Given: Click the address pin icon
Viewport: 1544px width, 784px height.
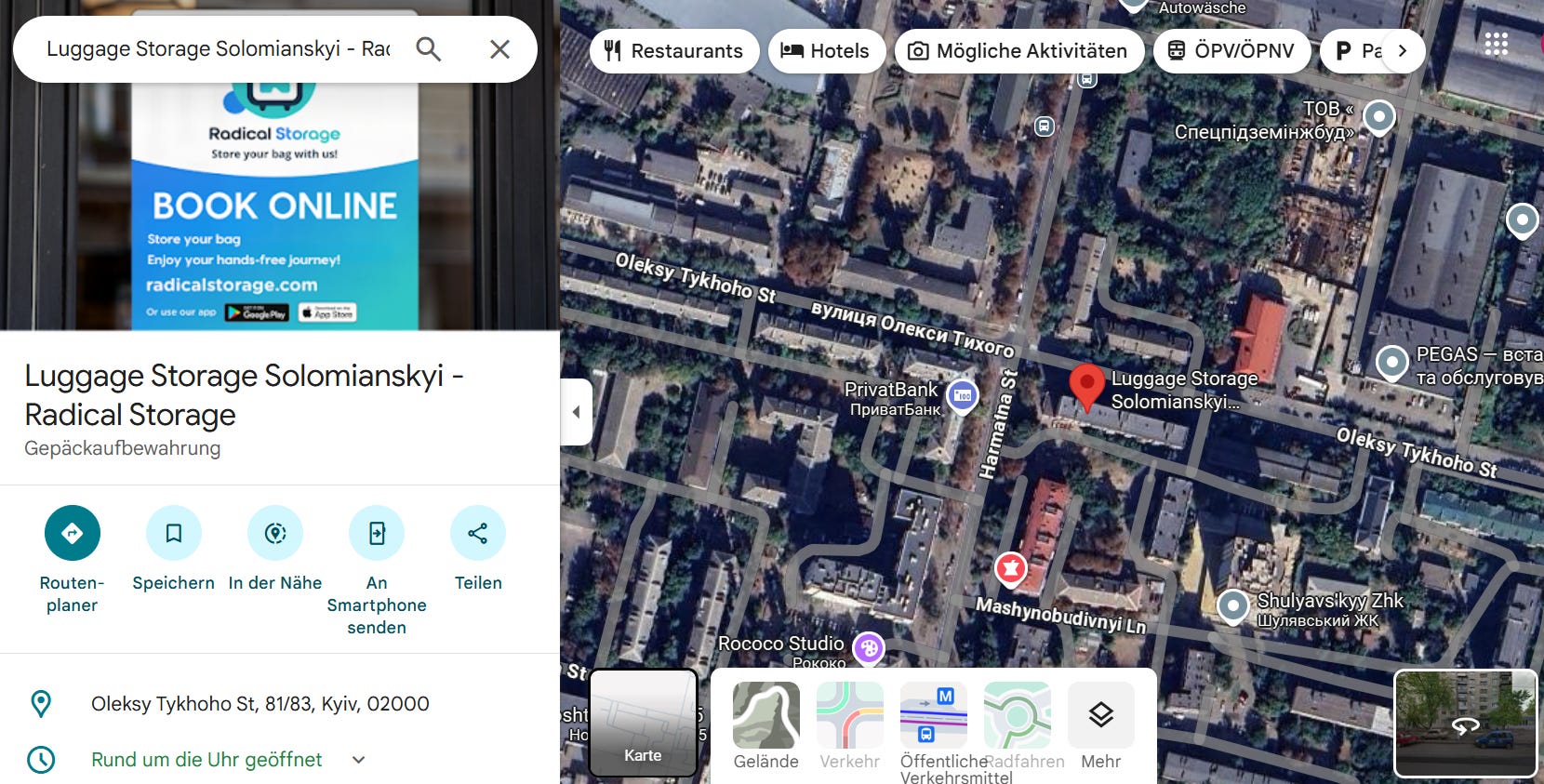Looking at the screenshot, I should (x=41, y=704).
